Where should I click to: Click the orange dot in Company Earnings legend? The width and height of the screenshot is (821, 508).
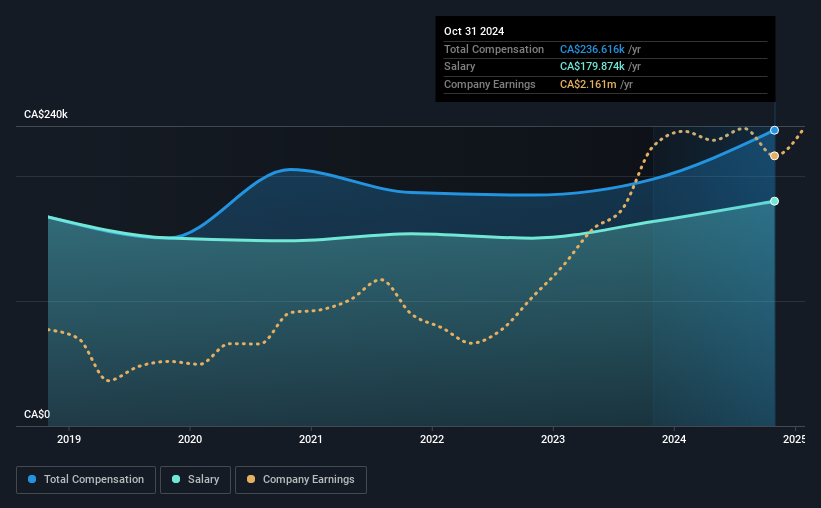[251, 479]
